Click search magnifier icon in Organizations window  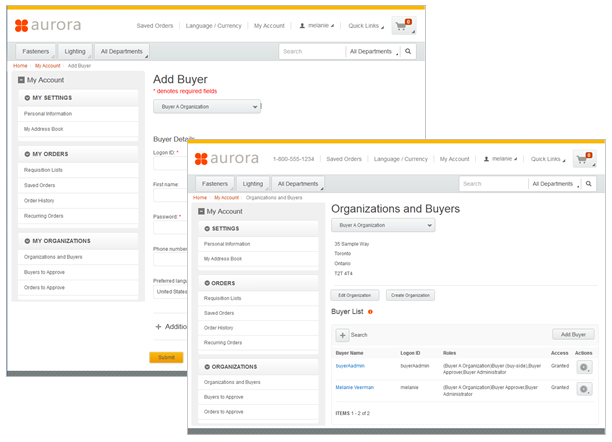click(589, 184)
